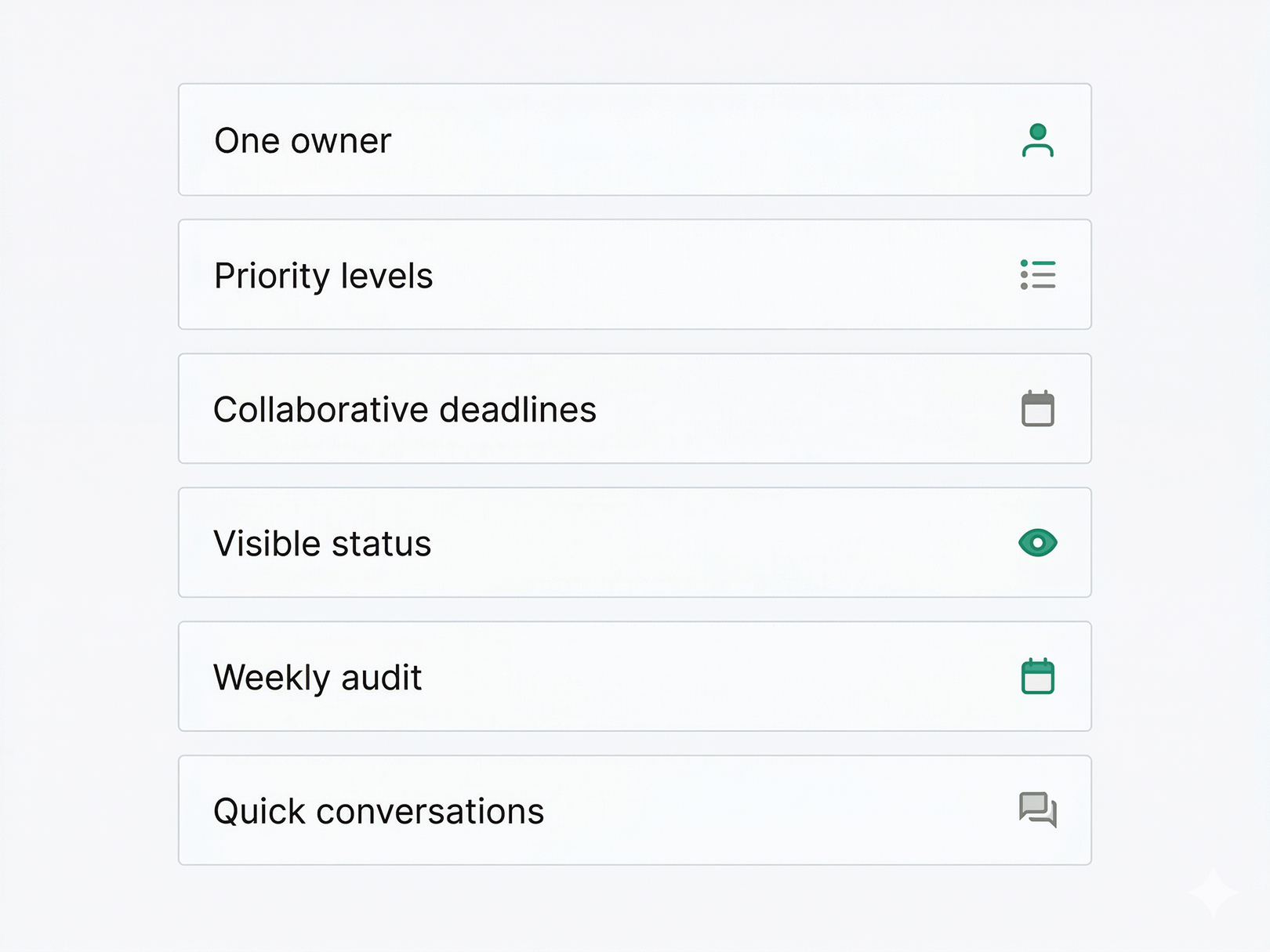
Task: Toggle visibility using the Visible status eye
Action: click(x=1038, y=542)
